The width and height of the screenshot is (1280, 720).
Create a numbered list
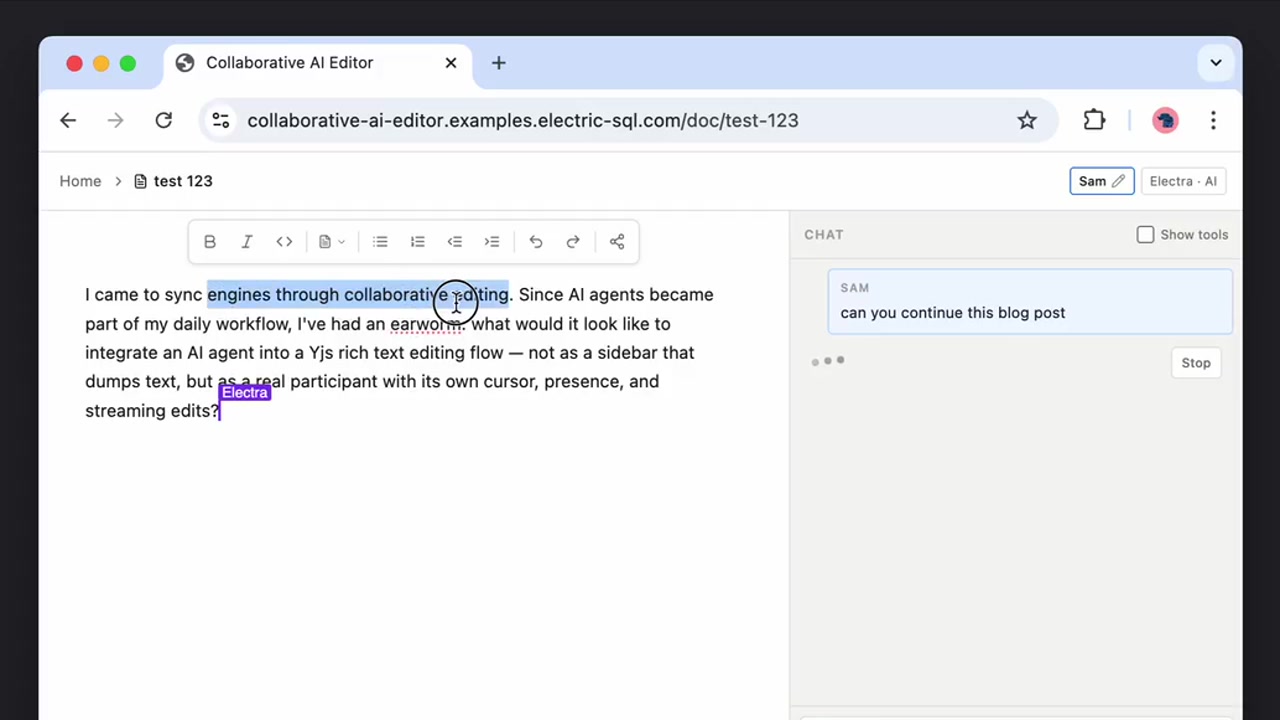417,241
